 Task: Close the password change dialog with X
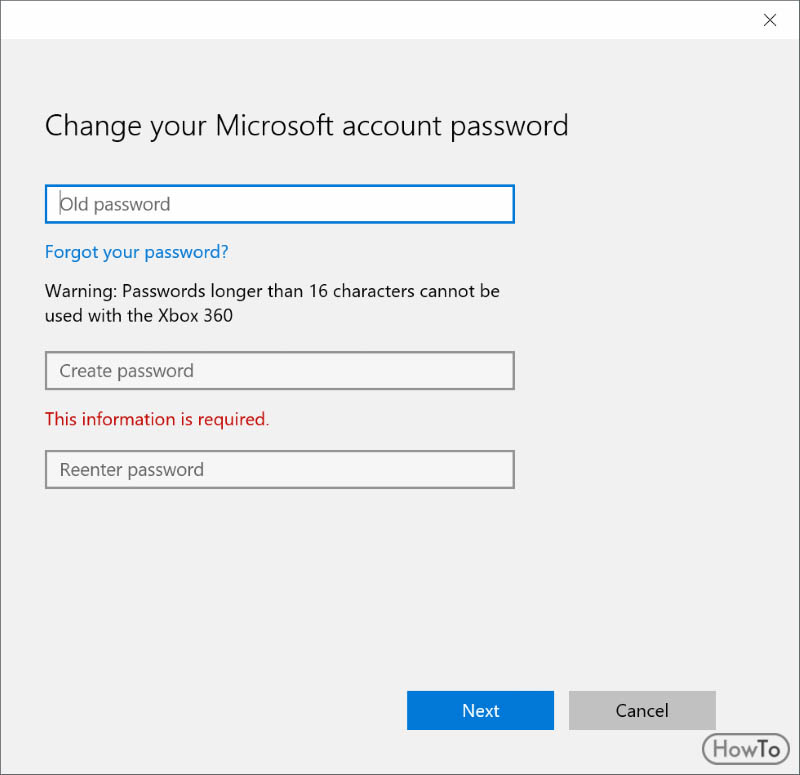click(x=769, y=20)
